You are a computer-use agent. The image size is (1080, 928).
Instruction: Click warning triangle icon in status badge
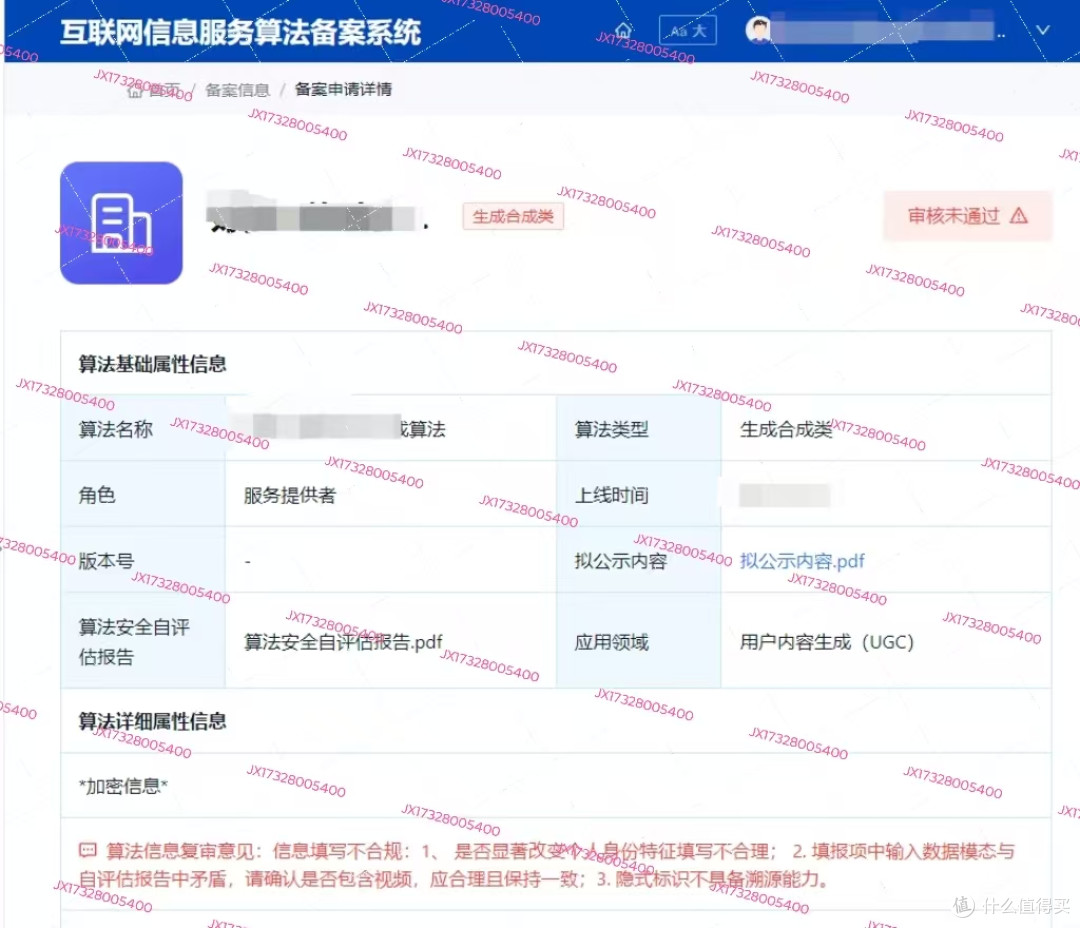[x=1019, y=216]
